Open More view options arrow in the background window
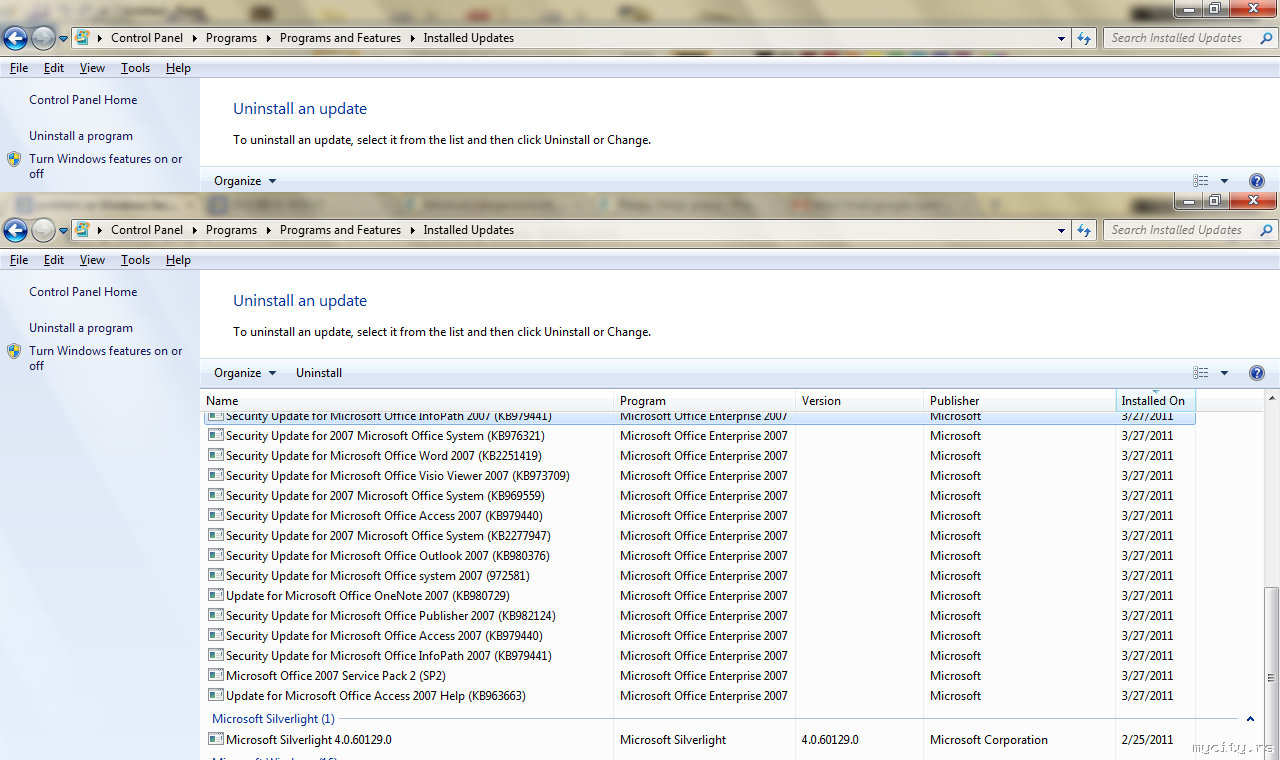1280x760 pixels. [1224, 181]
